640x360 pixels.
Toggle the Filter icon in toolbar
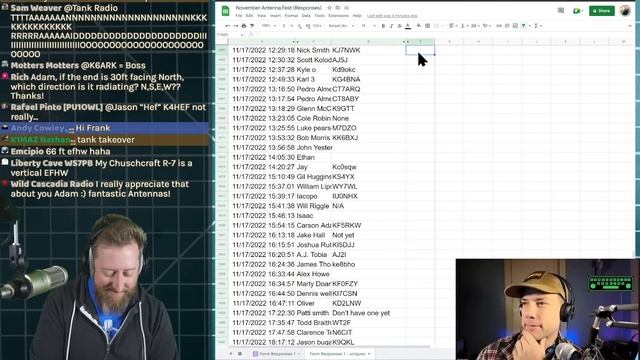point(524,26)
